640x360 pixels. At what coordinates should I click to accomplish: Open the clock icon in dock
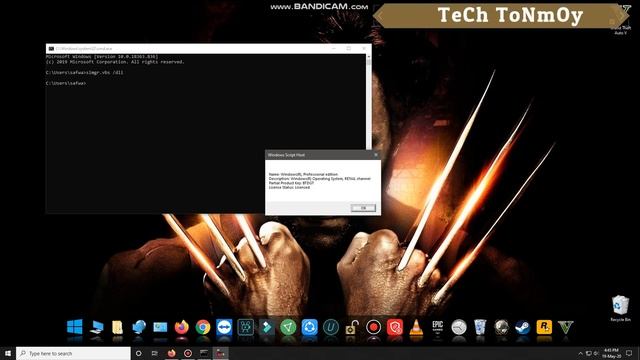pos(459,327)
